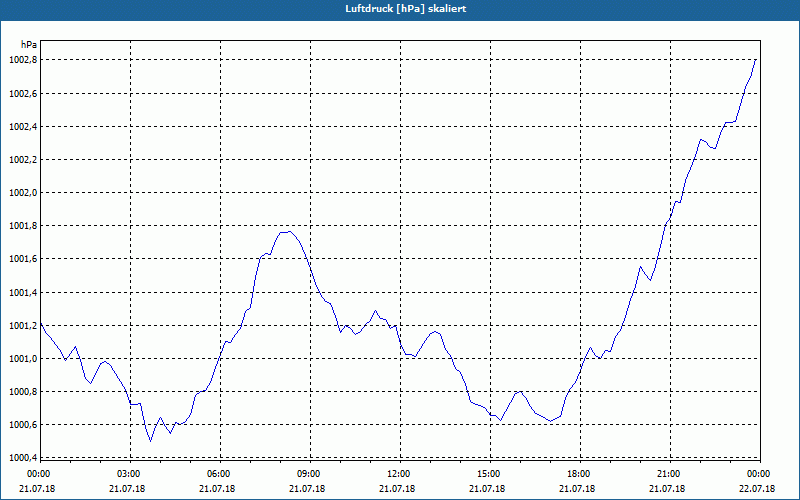Click the chart title 'Luftdruck [hPa] skaliert'

(x=406, y=9)
